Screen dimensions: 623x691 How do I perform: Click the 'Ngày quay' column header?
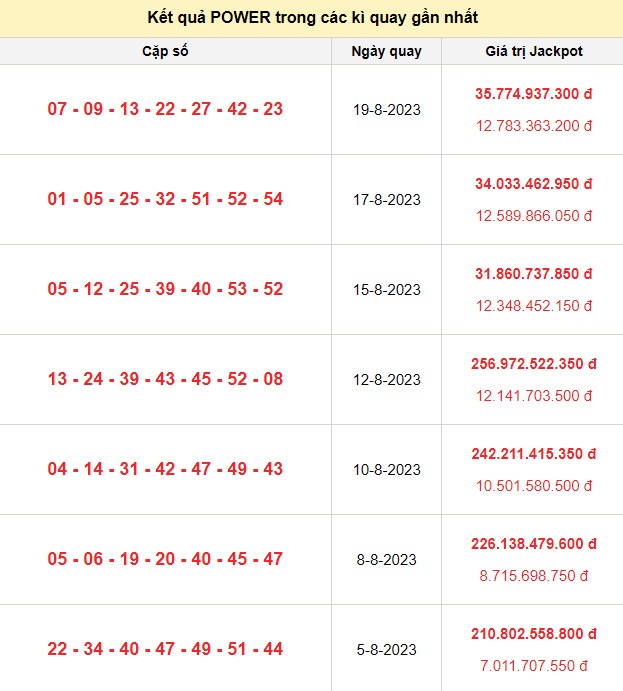click(x=387, y=51)
